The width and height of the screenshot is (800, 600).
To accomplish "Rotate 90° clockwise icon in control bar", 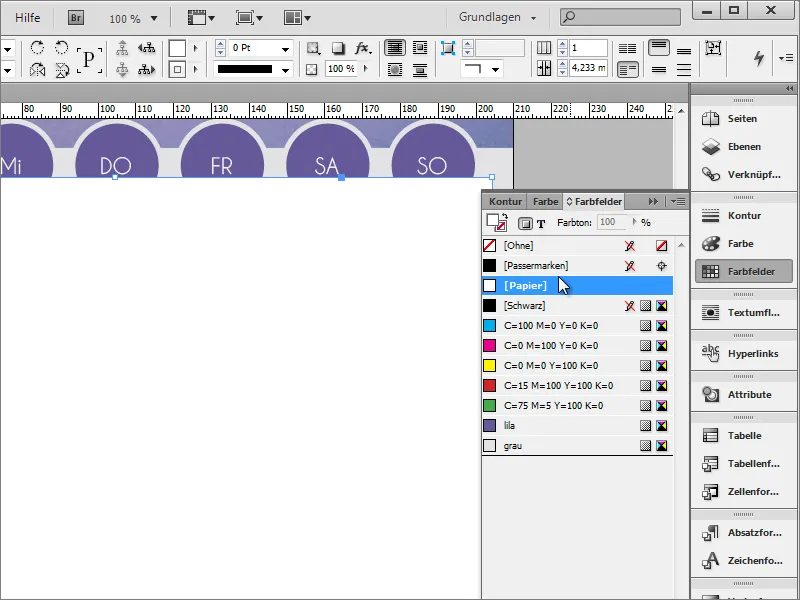I will pyautogui.click(x=37, y=48).
